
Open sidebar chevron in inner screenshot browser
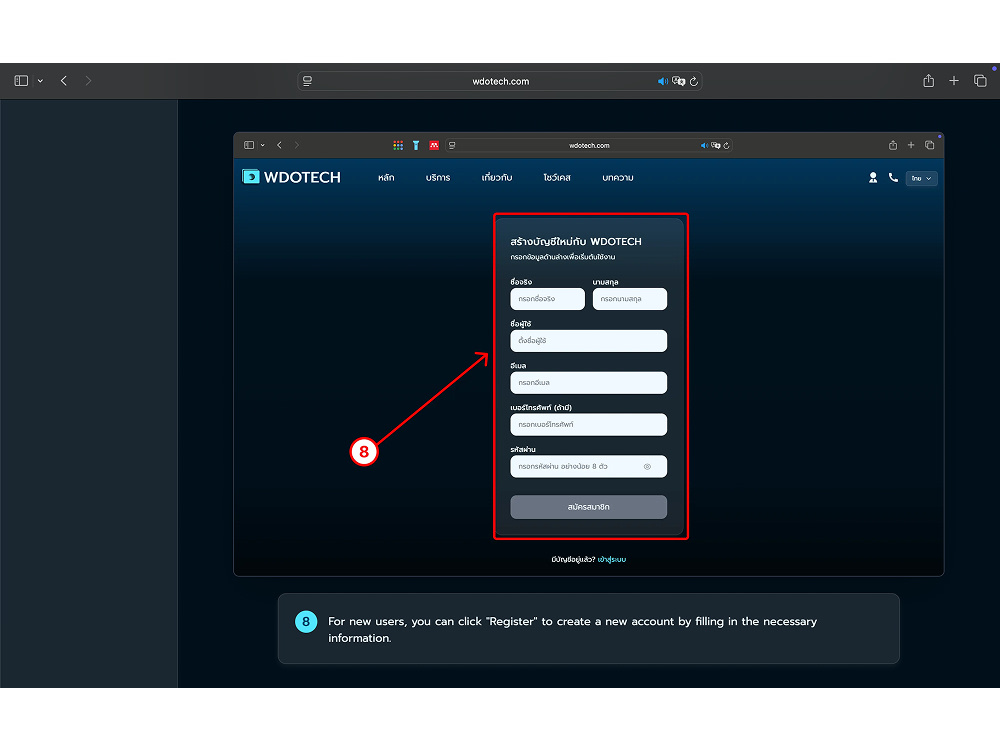tap(263, 145)
